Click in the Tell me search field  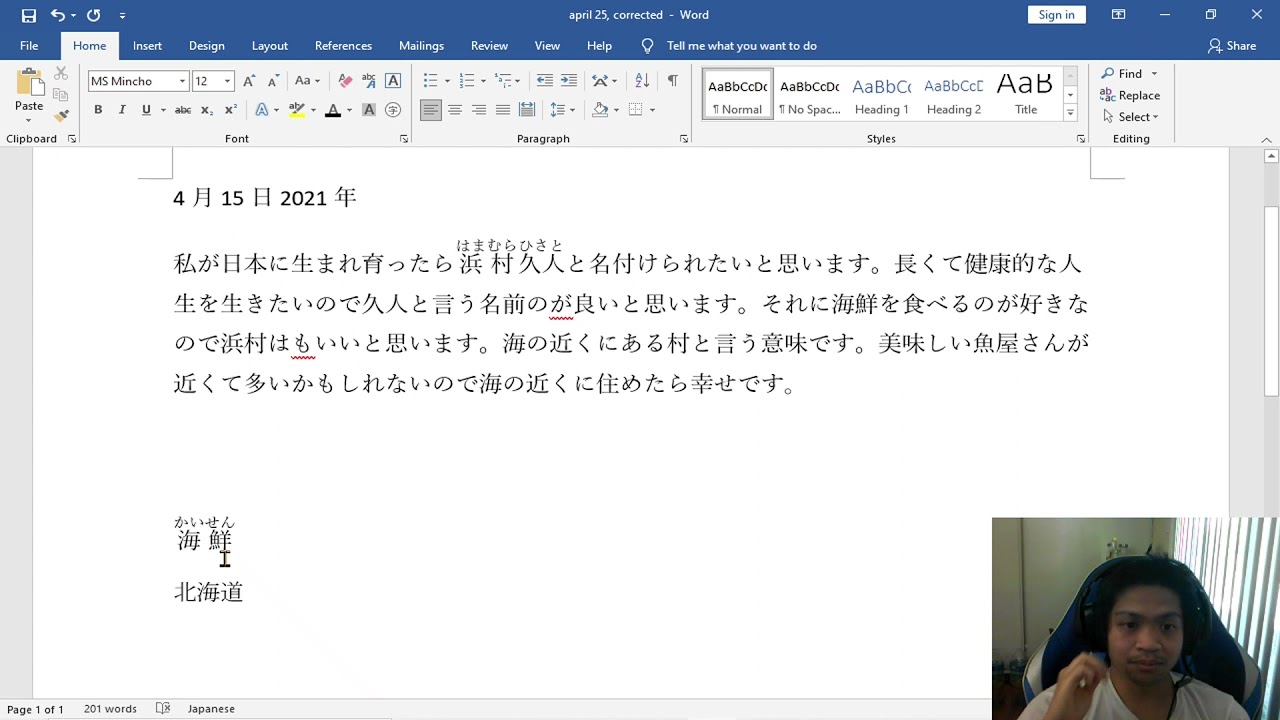click(742, 46)
